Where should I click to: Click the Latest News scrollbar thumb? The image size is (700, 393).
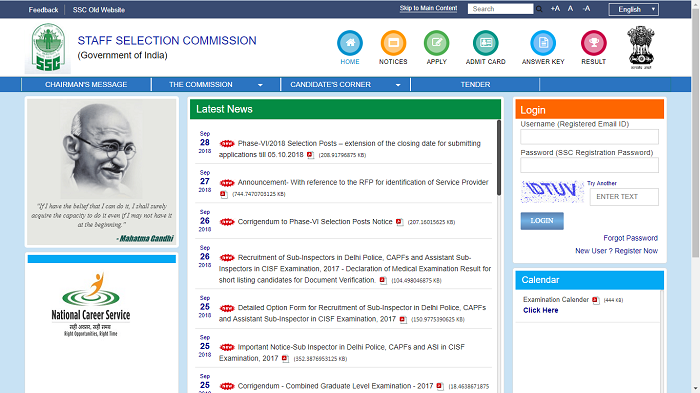pyautogui.click(x=499, y=158)
